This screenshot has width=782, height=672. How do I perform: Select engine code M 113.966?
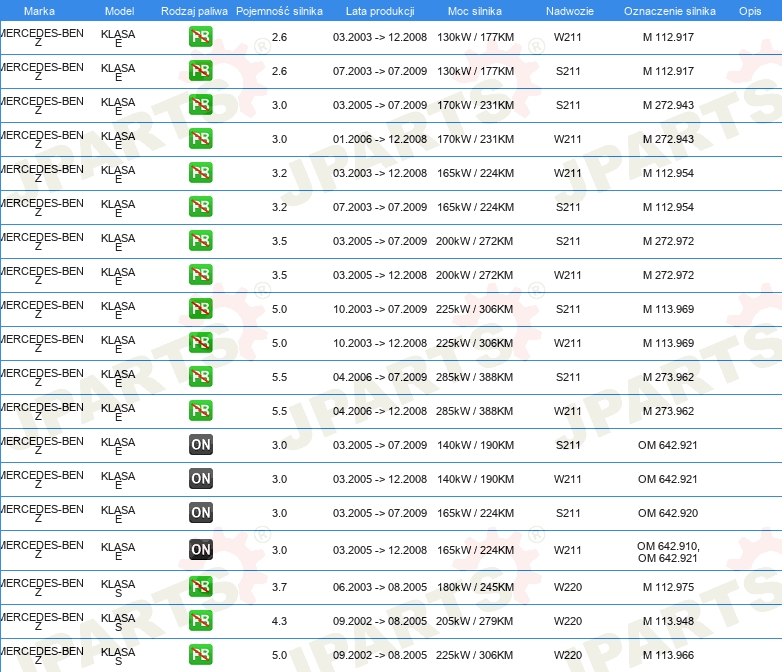(x=668, y=655)
